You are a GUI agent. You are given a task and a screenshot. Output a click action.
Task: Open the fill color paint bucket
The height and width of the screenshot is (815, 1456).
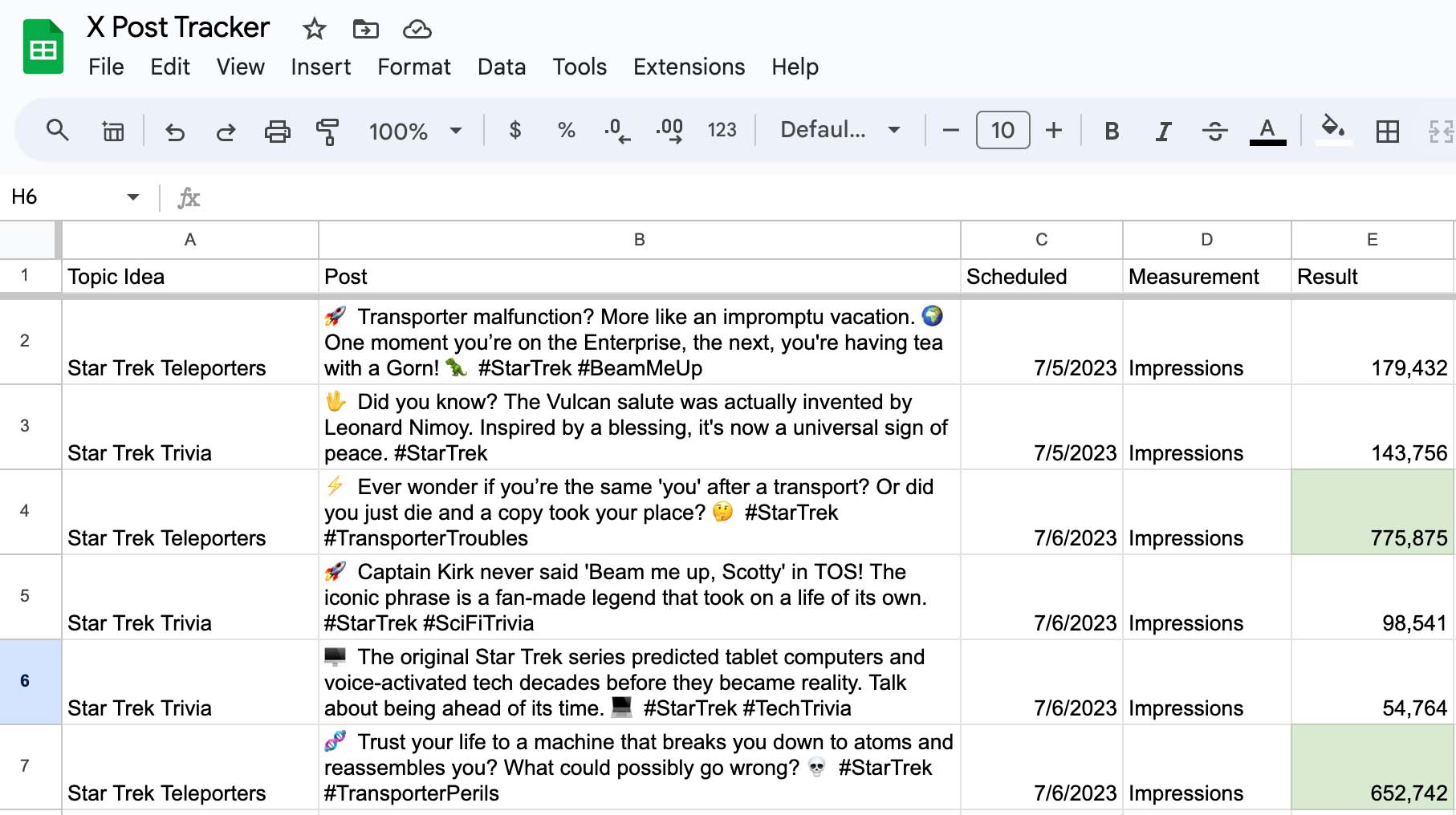pos(1332,129)
